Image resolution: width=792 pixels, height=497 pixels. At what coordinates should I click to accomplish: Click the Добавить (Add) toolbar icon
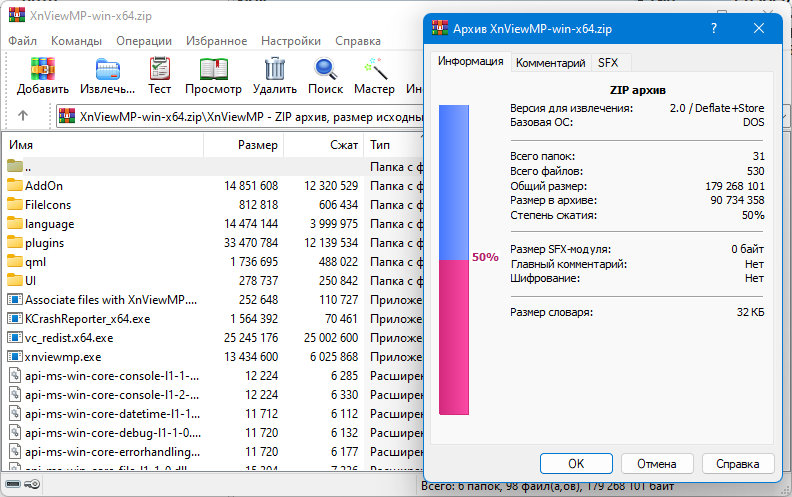pyautogui.click(x=42, y=69)
